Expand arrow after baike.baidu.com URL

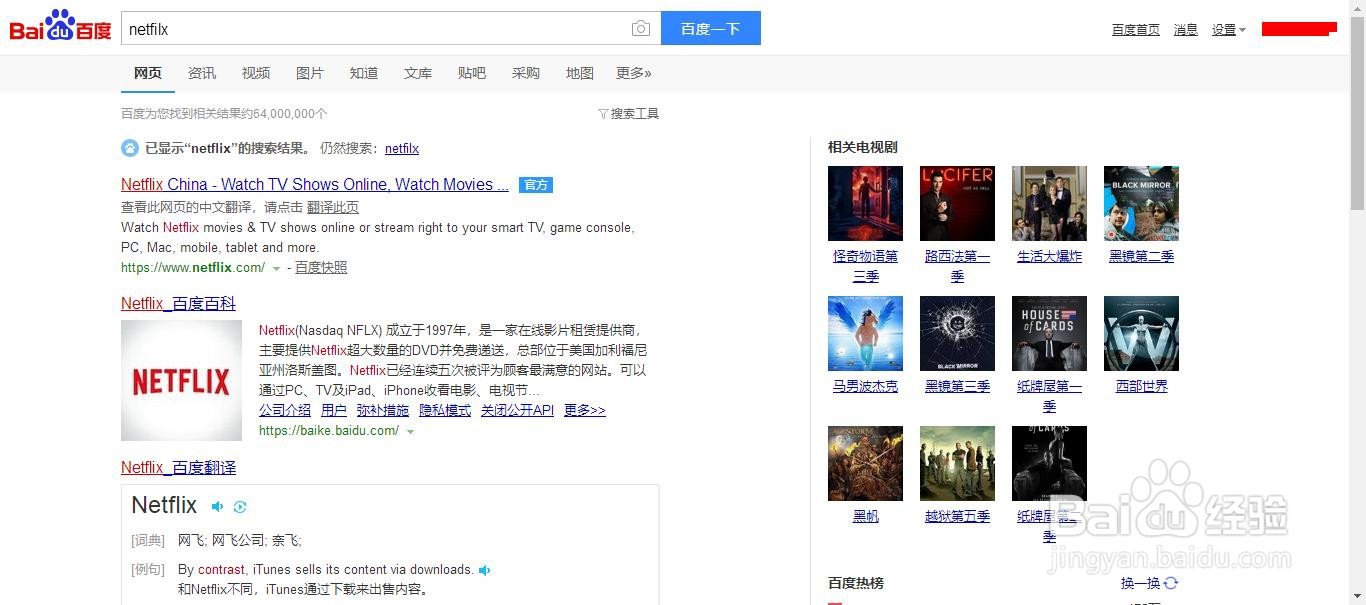coord(410,432)
